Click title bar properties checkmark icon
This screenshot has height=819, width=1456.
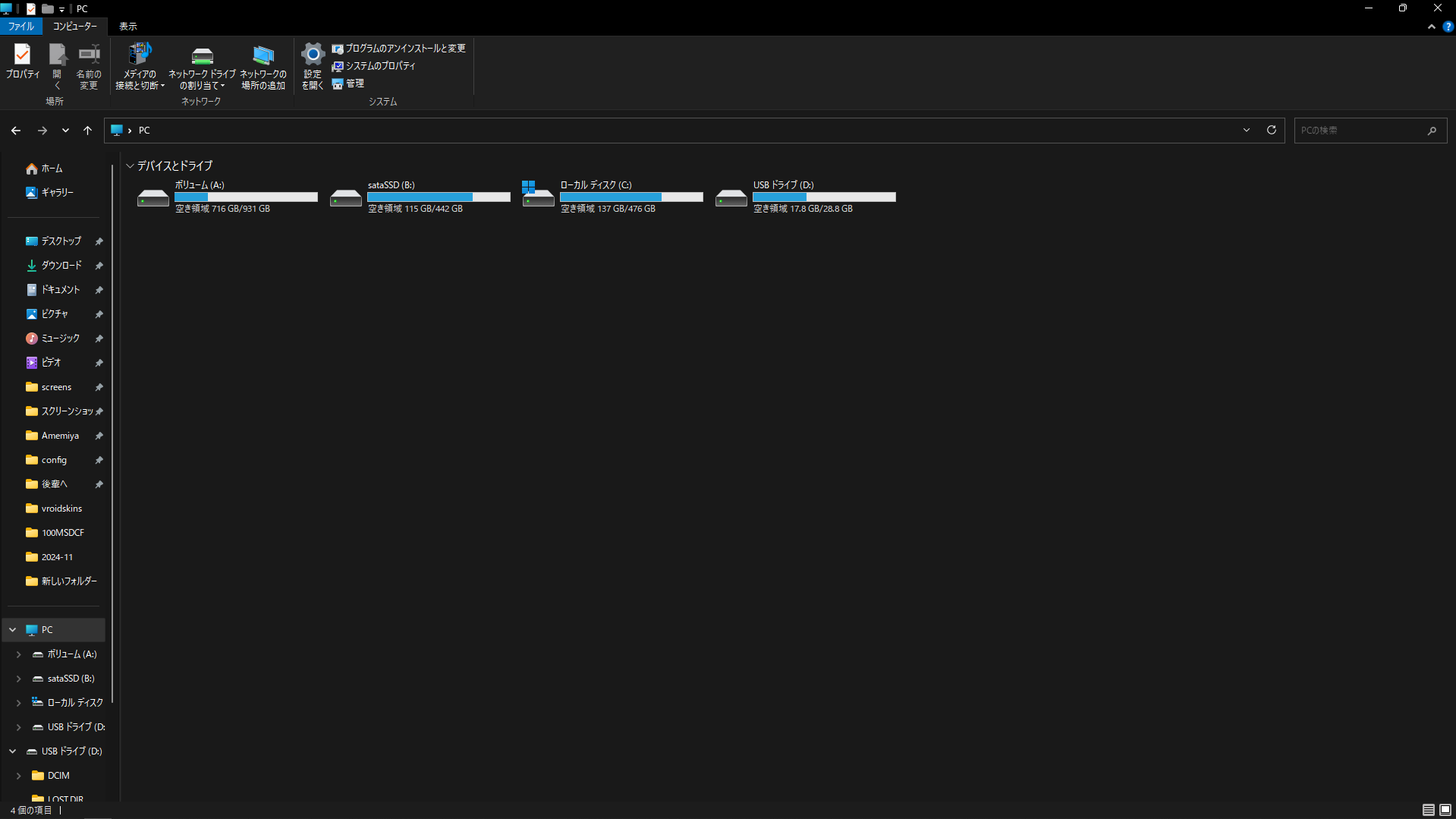click(31, 9)
